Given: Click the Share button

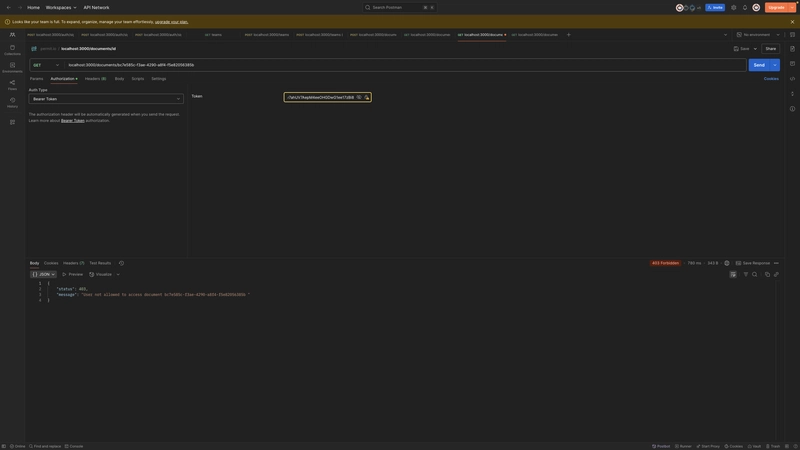Looking at the screenshot, I should click(x=770, y=49).
